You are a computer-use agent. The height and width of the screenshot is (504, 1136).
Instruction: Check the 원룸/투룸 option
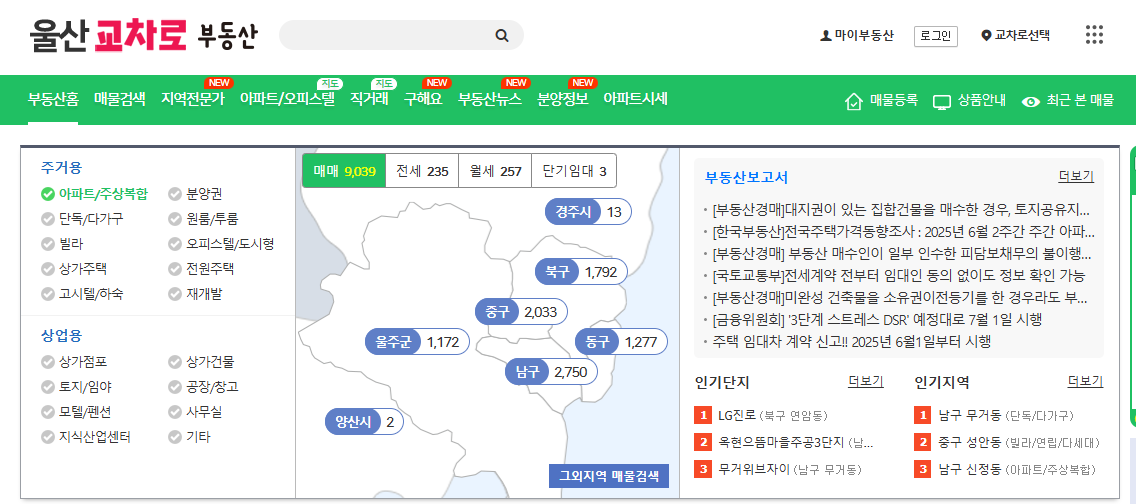(x=204, y=219)
